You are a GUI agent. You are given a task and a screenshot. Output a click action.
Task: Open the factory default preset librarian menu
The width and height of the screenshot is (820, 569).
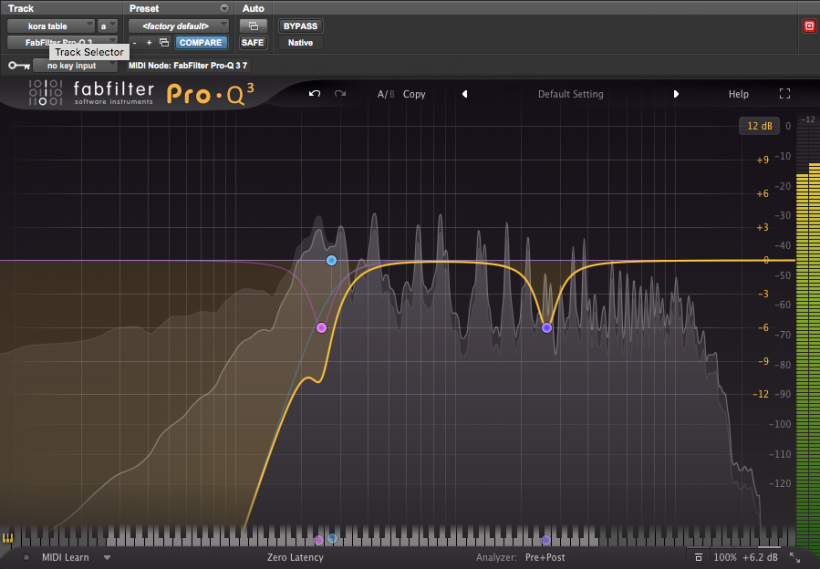coord(178,26)
